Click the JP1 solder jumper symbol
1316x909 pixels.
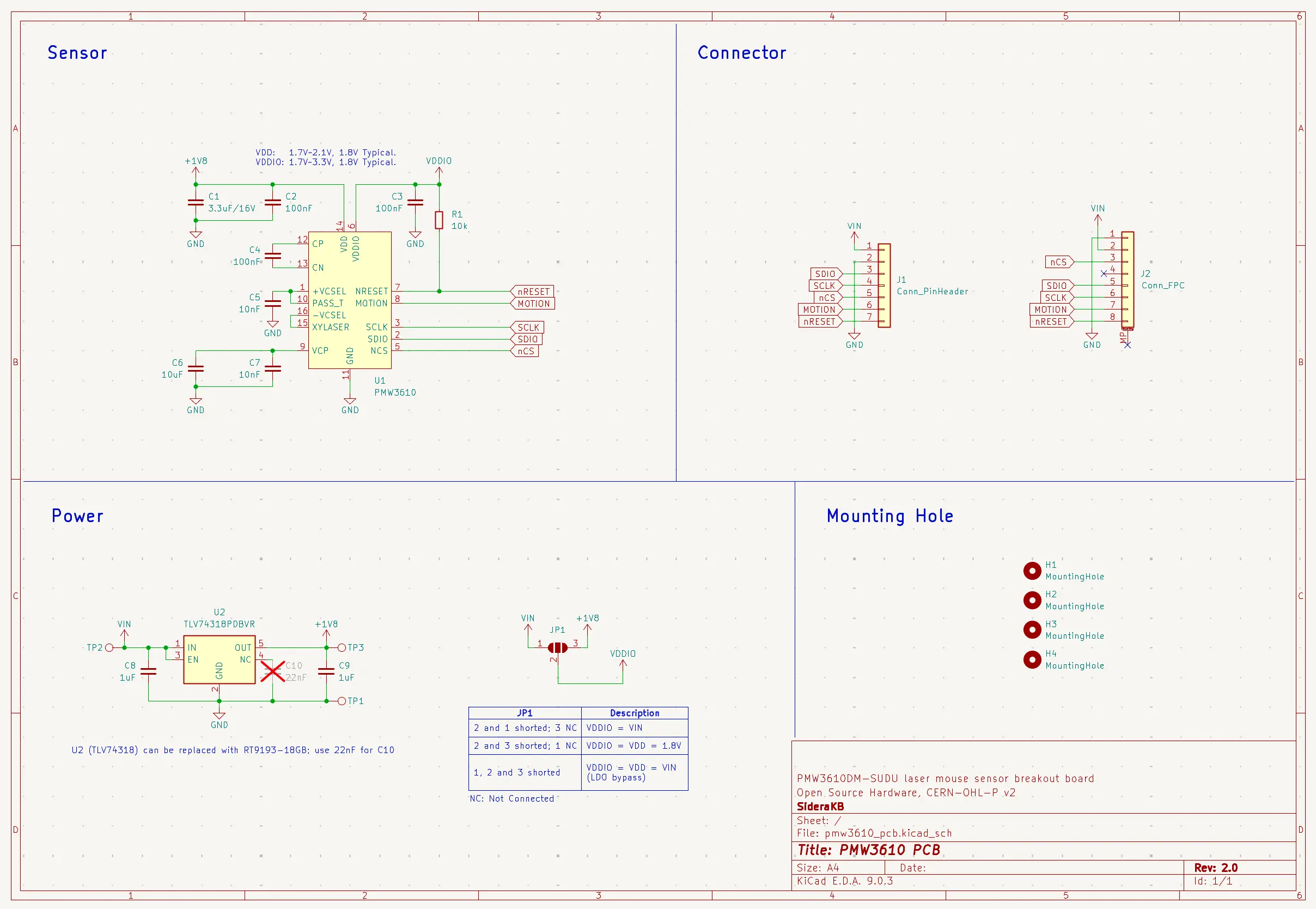pos(557,647)
